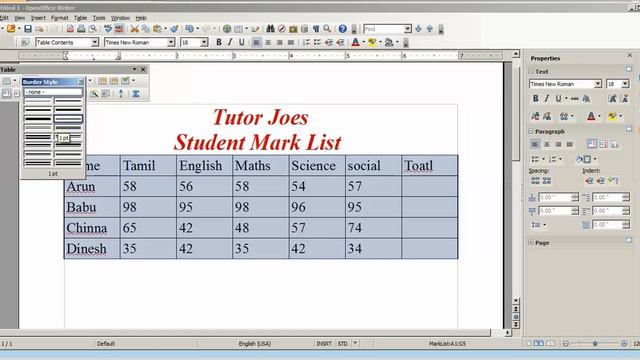Close the Border Style popup
This screenshot has height=360, width=640.
pos(80,82)
